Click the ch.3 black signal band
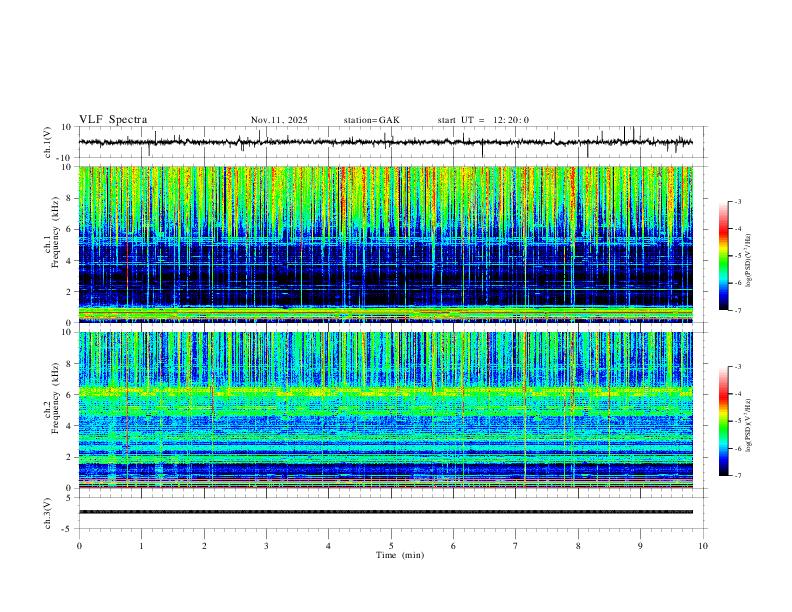 click(x=385, y=512)
